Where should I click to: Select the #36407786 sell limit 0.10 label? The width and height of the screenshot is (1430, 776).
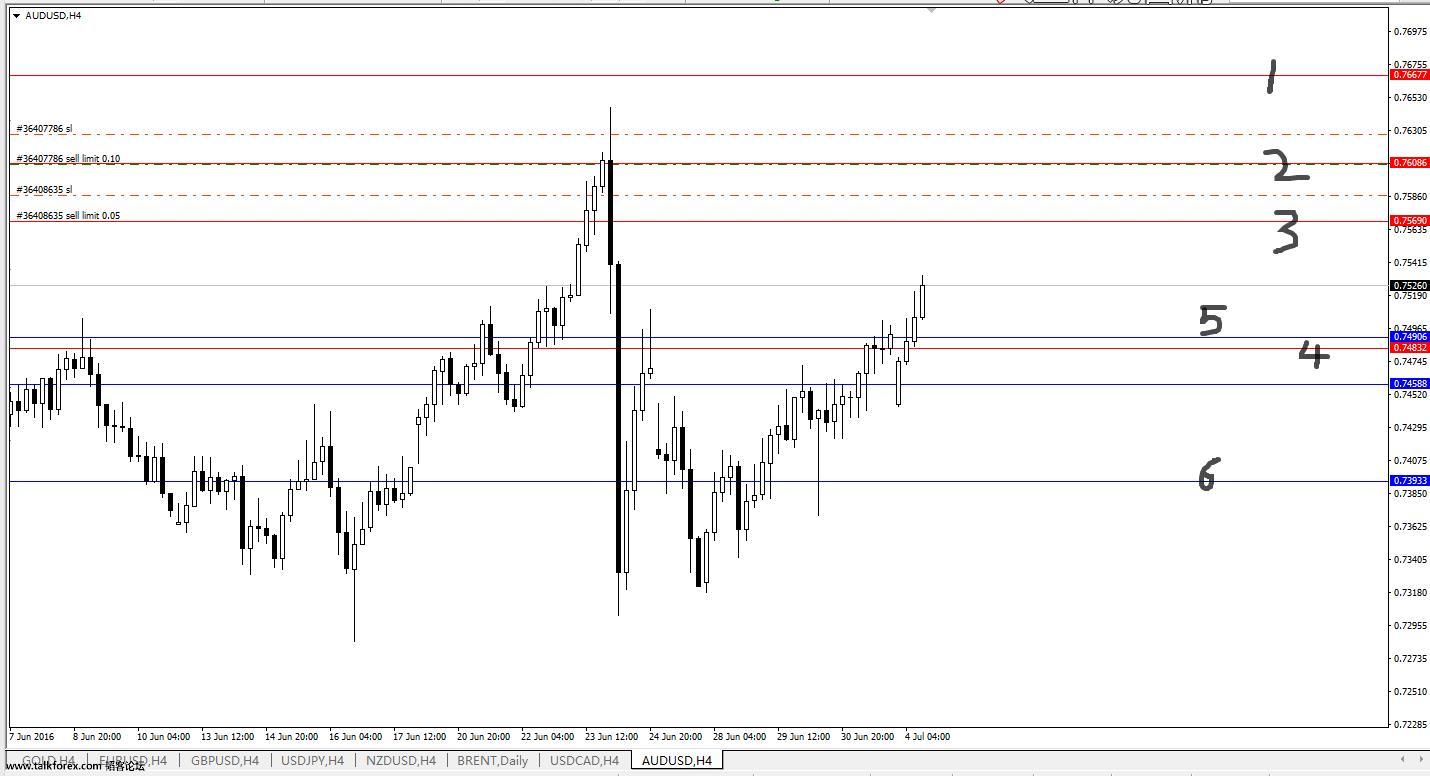tap(69, 159)
